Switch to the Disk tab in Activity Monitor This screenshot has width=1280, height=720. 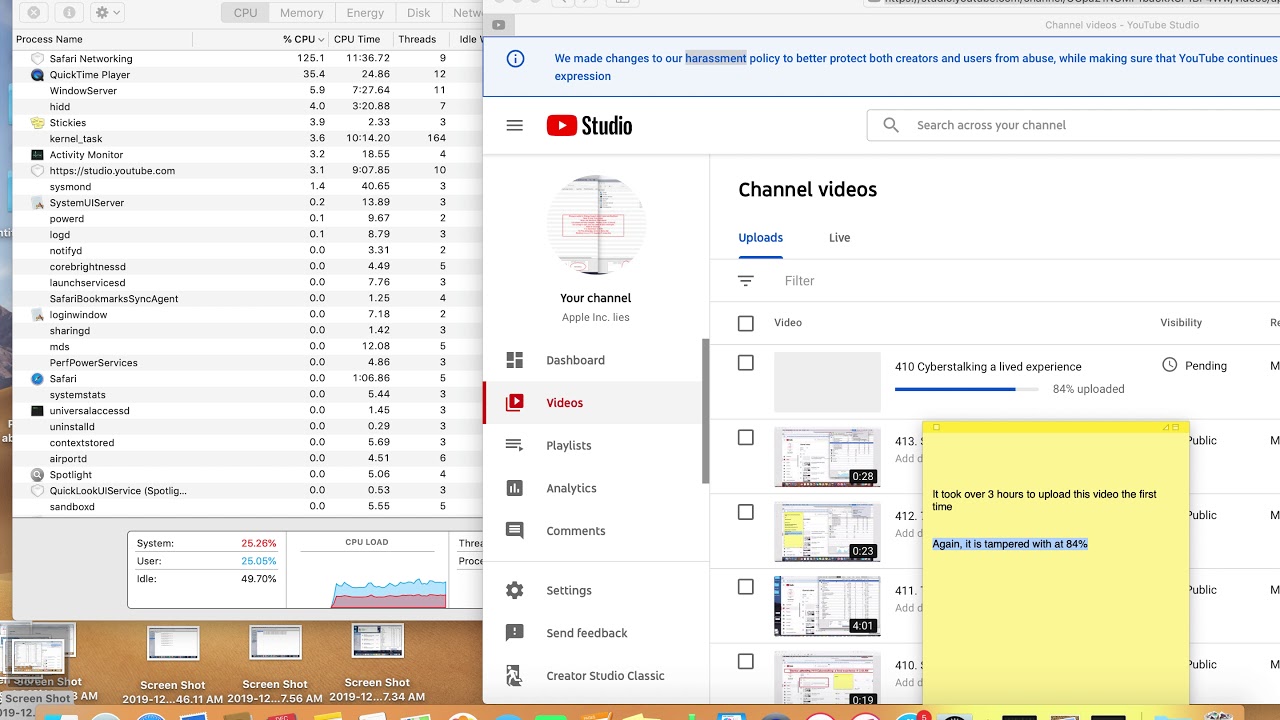pos(419,13)
